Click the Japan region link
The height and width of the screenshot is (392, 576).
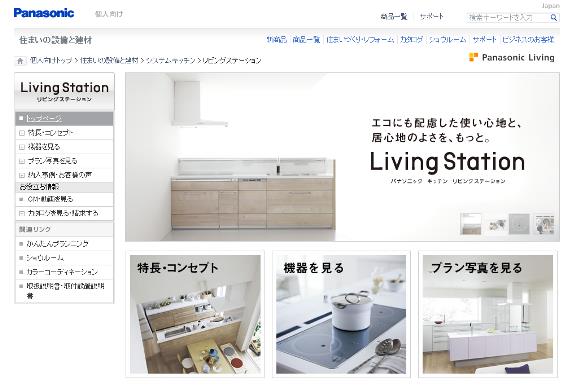(551, 6)
